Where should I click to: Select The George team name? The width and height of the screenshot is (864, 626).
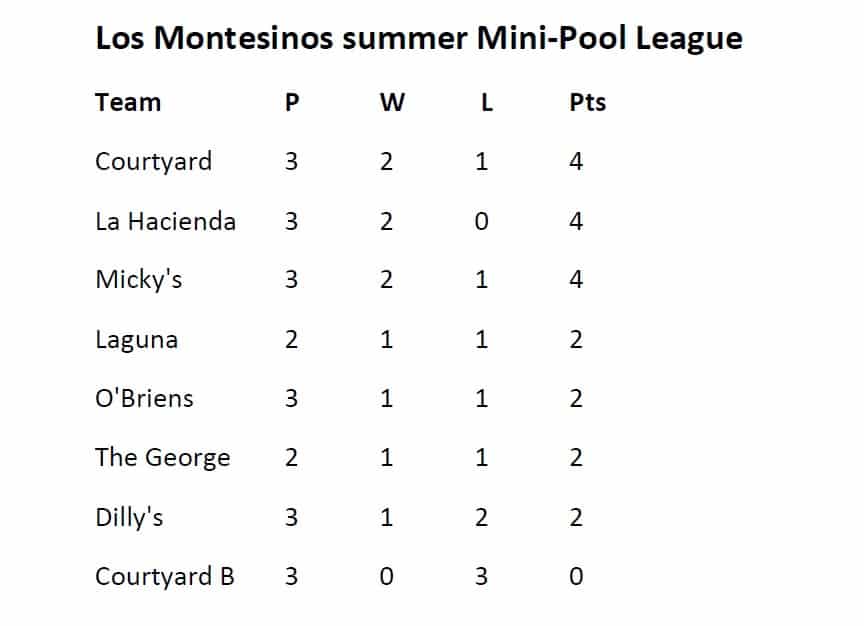pos(163,458)
